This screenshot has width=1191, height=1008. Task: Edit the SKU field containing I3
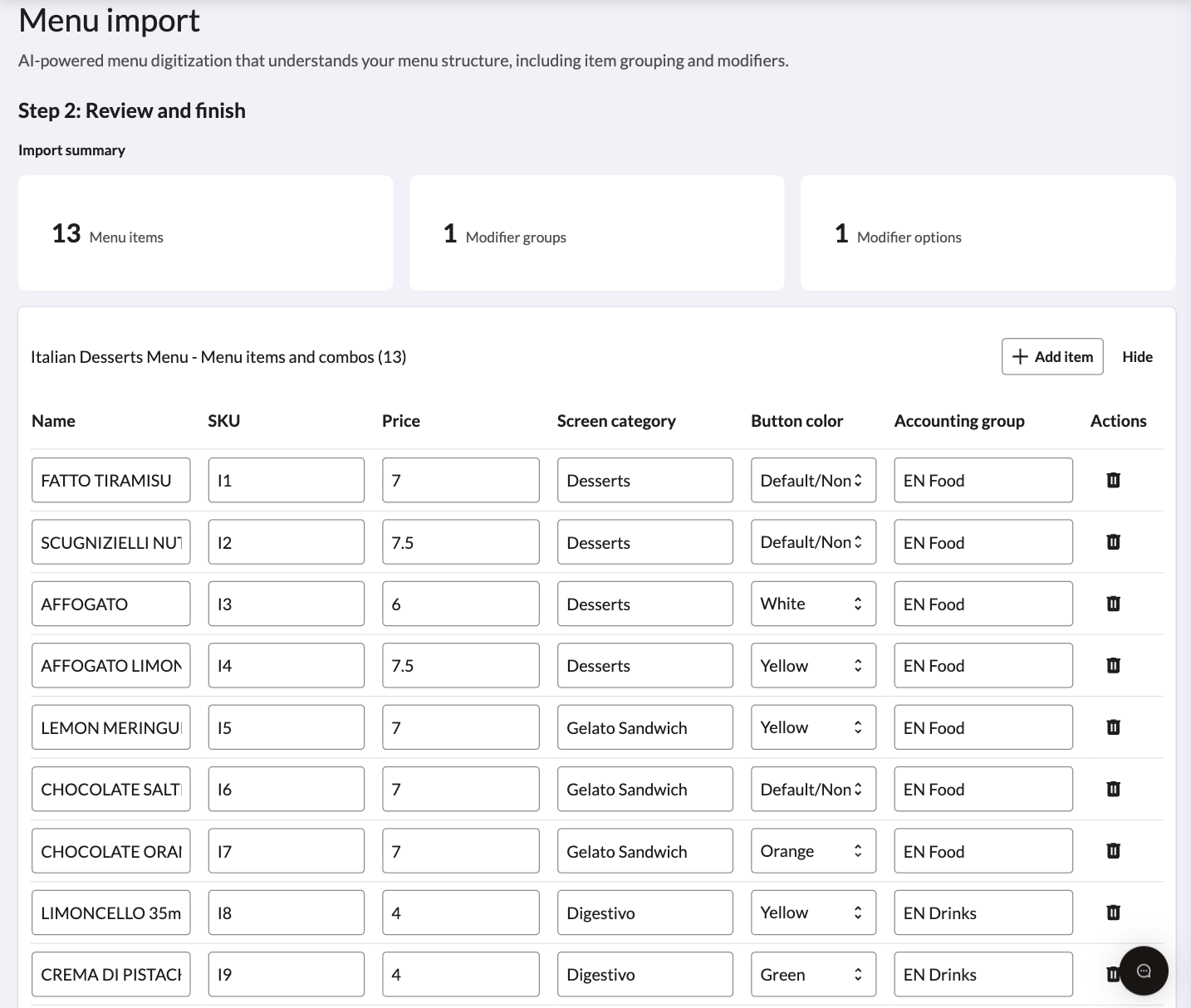[286, 604]
